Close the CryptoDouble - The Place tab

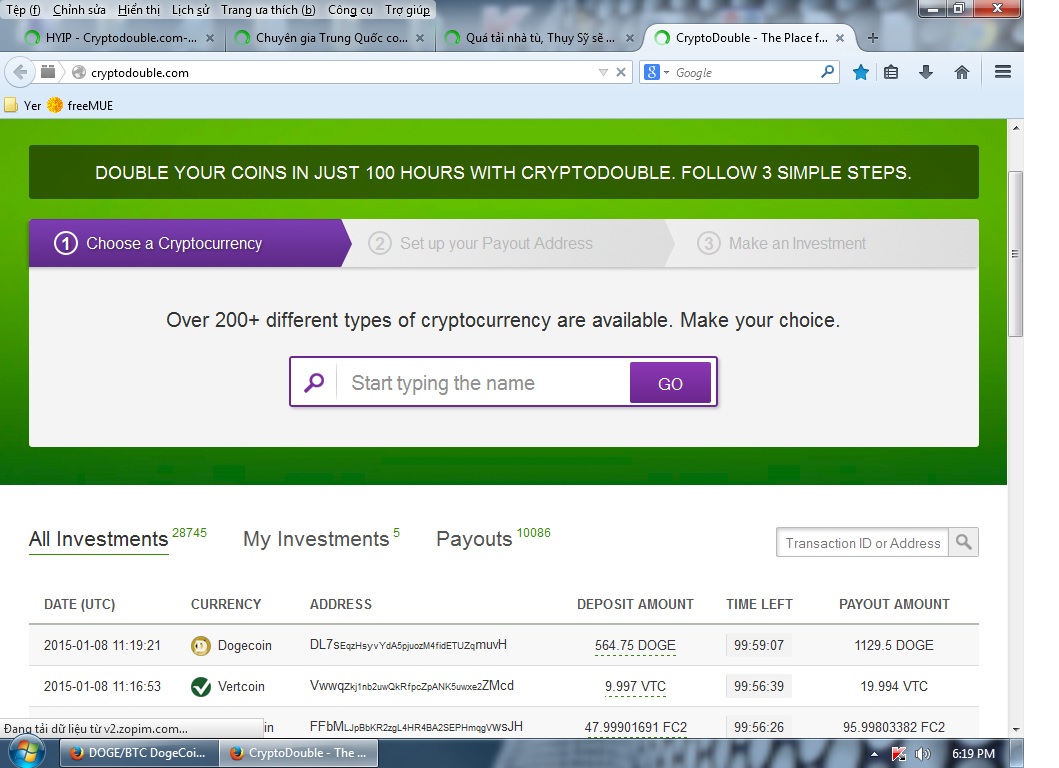(x=840, y=38)
